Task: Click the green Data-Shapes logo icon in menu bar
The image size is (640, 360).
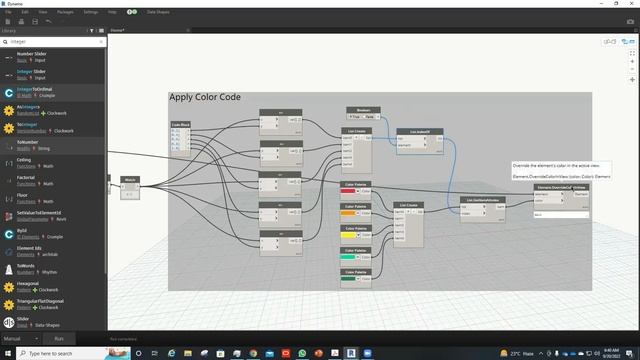Action: pos(132,12)
